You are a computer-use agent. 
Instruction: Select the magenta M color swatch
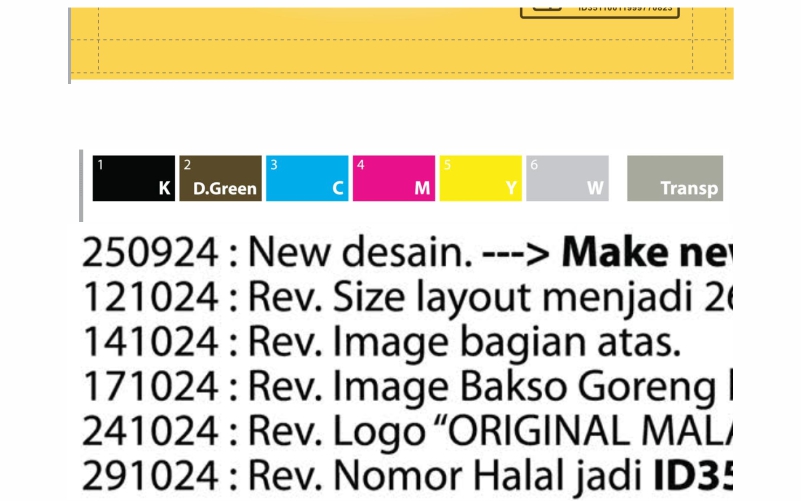(x=393, y=178)
